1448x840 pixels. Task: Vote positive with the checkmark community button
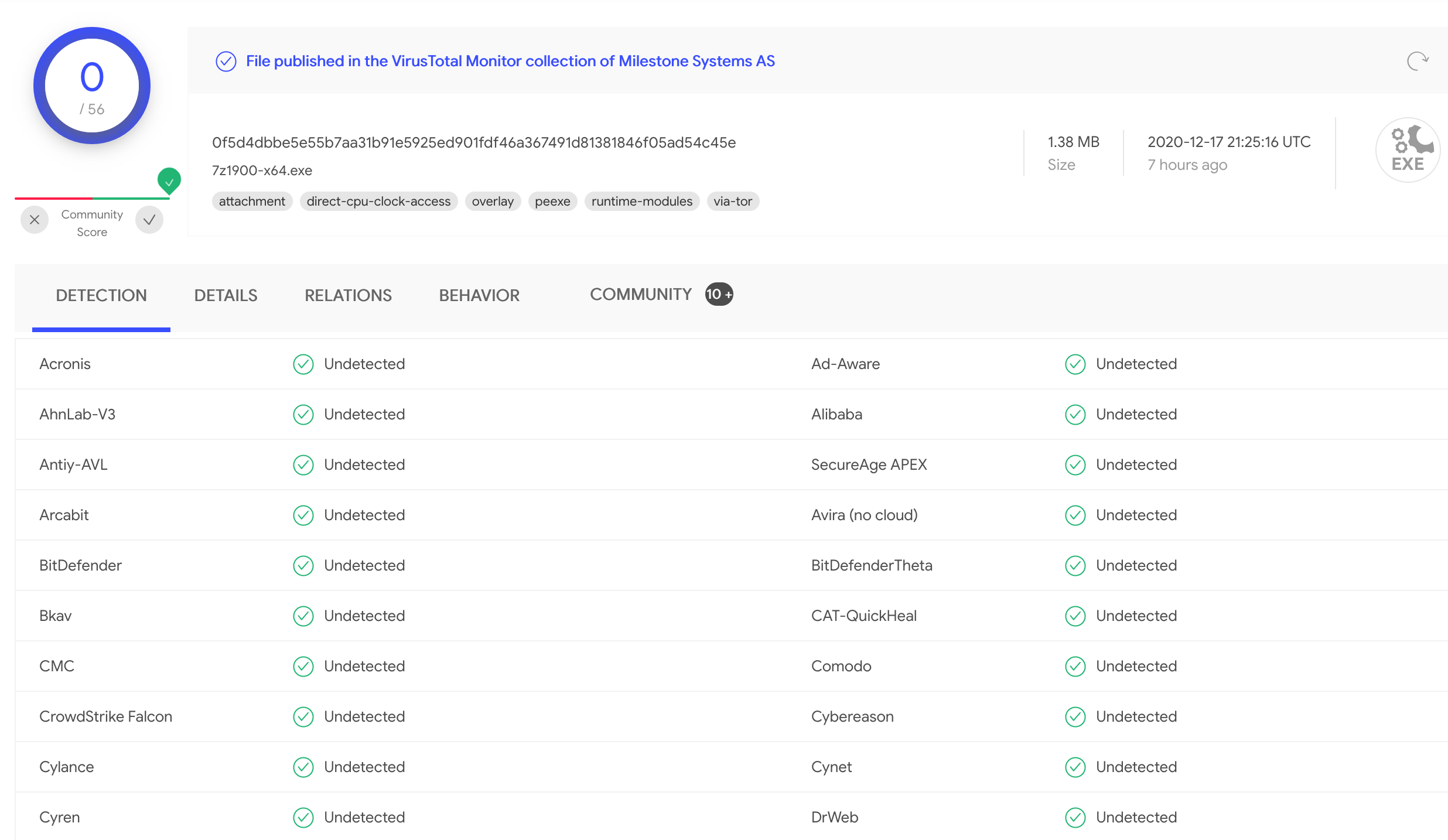pyautogui.click(x=149, y=220)
